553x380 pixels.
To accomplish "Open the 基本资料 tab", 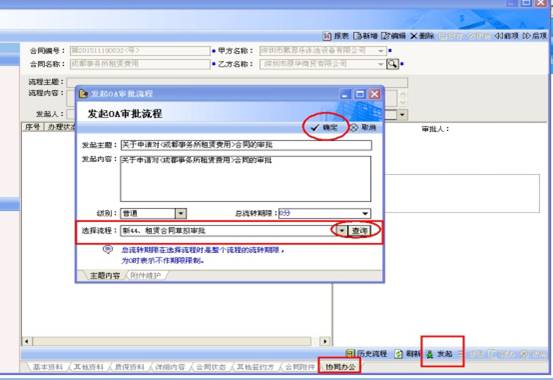I will 48,367.
